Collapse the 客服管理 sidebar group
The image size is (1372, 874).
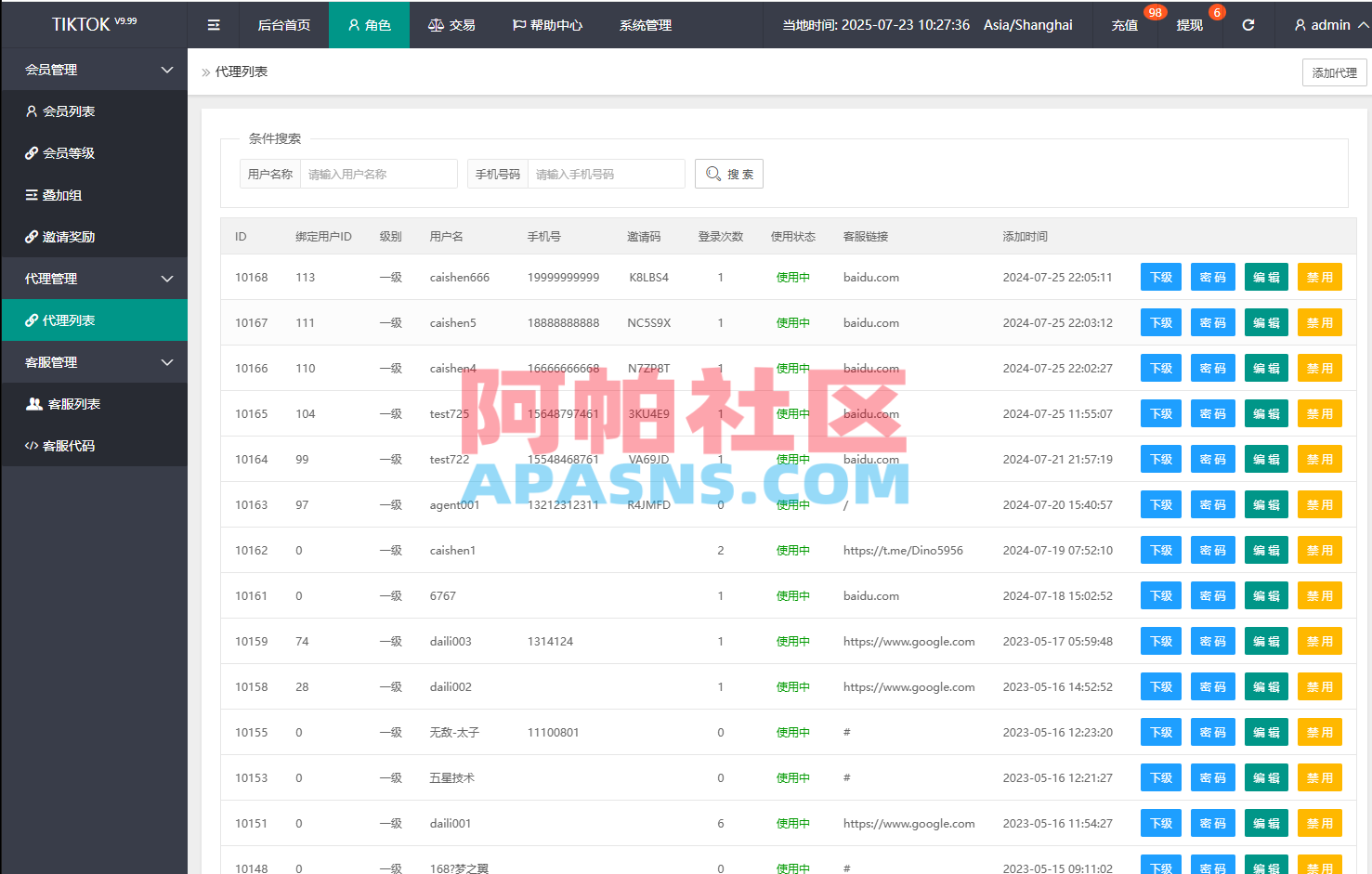(94, 362)
